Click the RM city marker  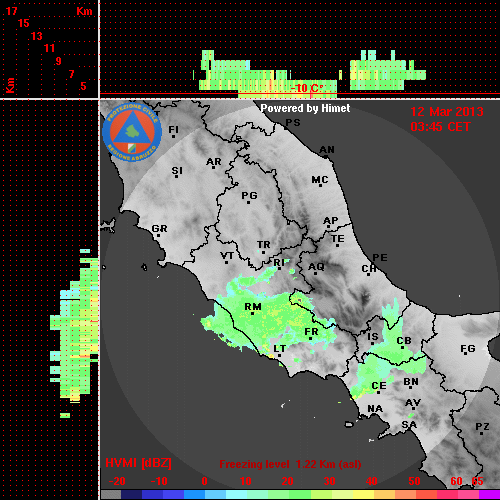253,313
